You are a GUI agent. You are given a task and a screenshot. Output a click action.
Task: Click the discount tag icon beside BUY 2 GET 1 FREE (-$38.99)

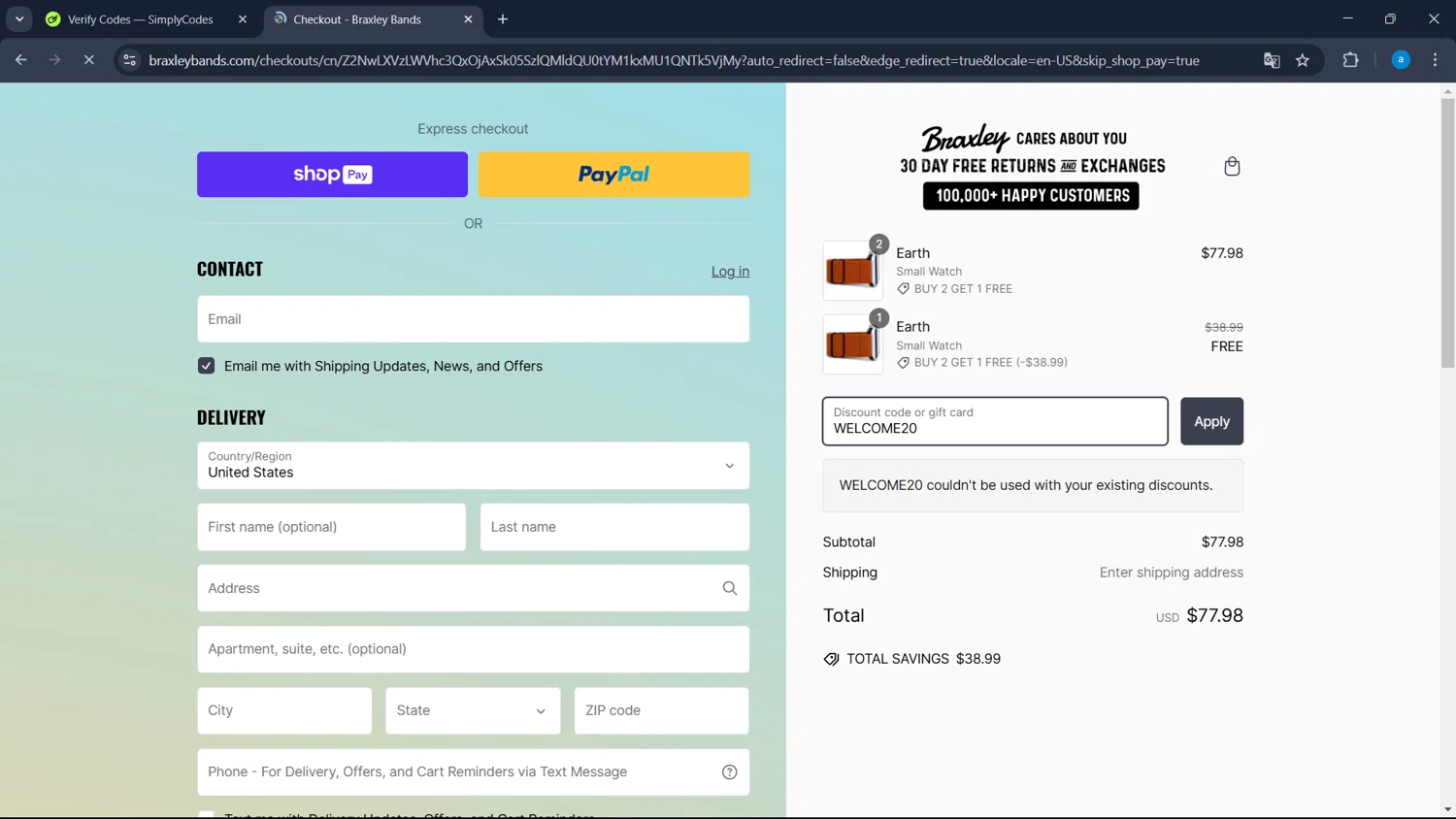point(903,363)
